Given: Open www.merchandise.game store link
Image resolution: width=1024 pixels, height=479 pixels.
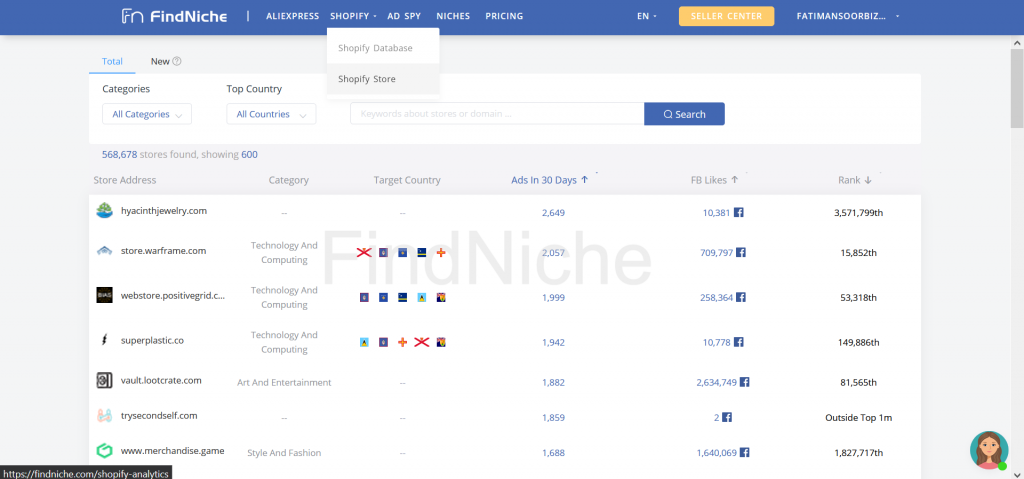Looking at the screenshot, I should coord(172,451).
